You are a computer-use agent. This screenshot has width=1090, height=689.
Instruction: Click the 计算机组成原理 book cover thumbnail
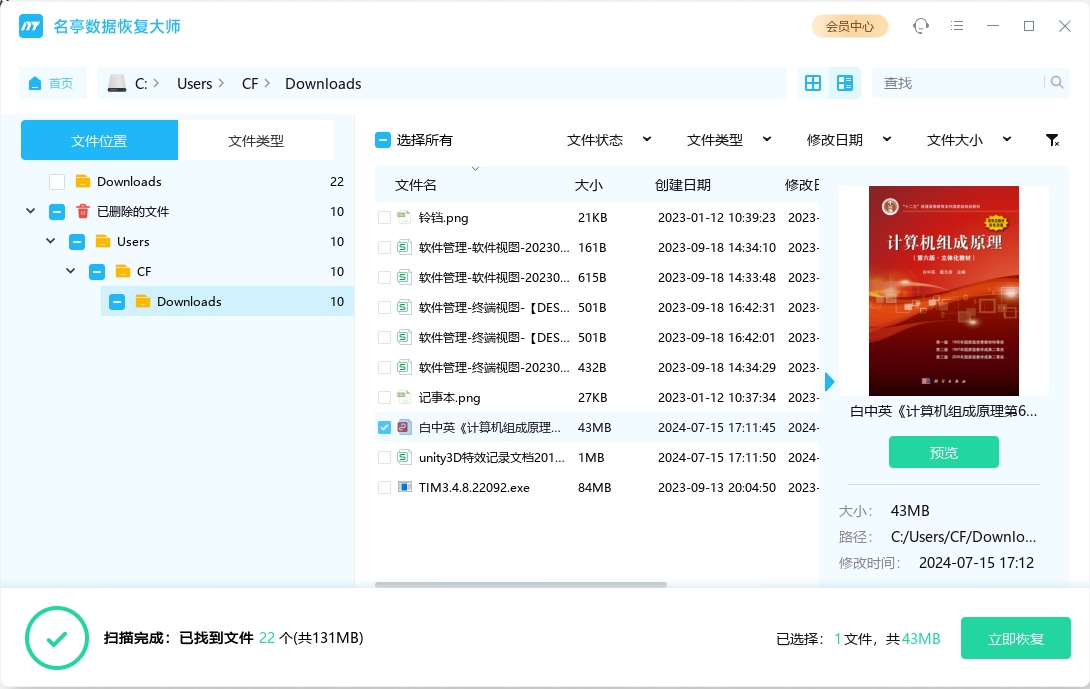tap(943, 291)
